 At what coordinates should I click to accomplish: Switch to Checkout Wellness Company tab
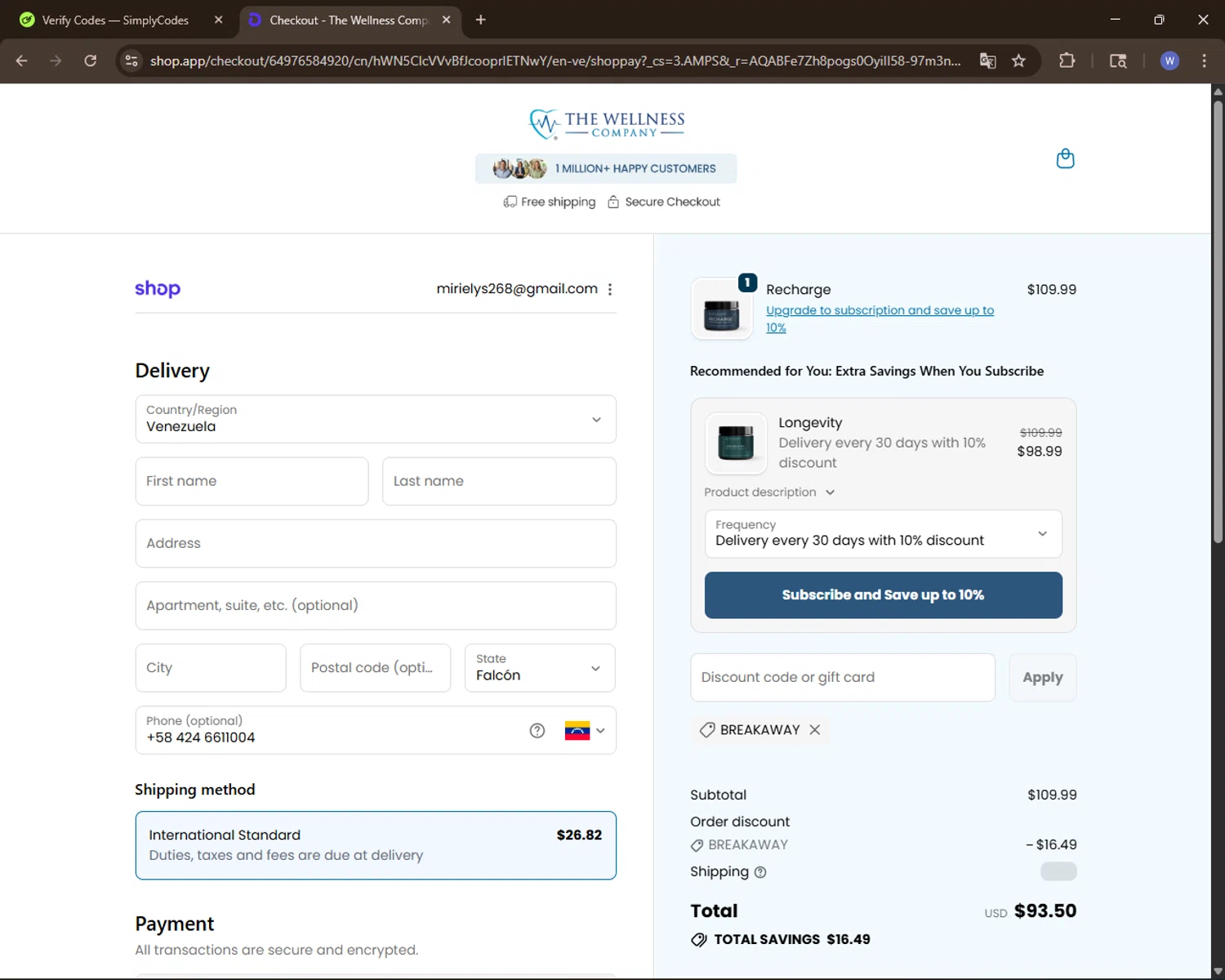[349, 20]
